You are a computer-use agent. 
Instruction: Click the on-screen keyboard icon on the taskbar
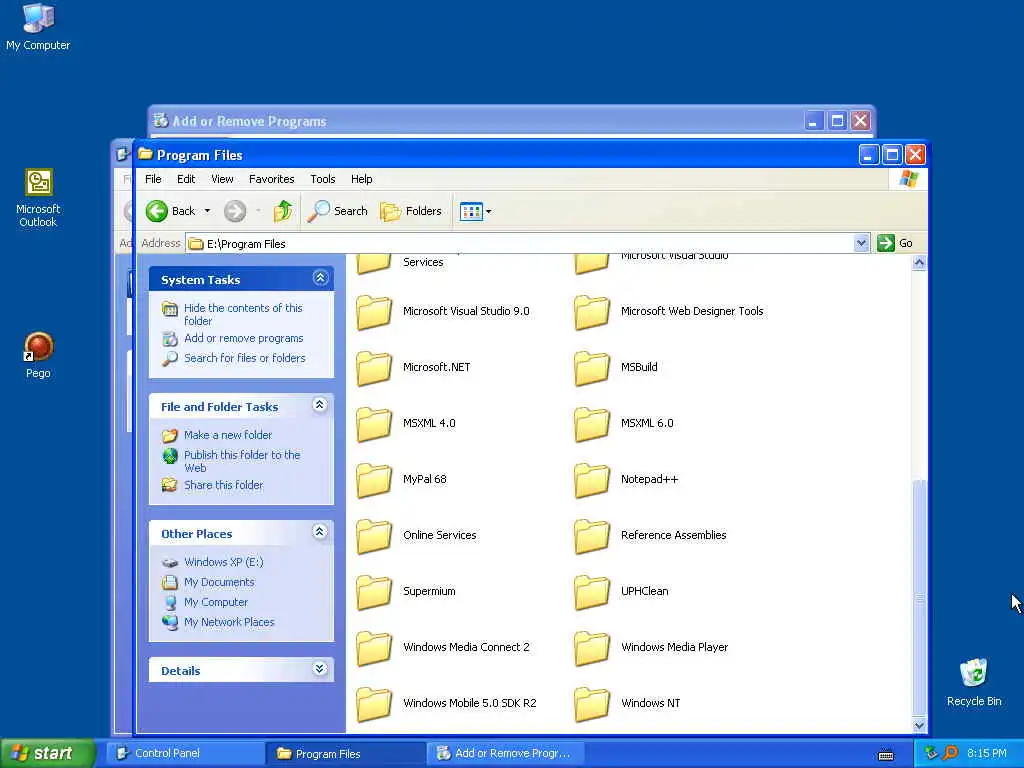pyautogui.click(x=886, y=755)
